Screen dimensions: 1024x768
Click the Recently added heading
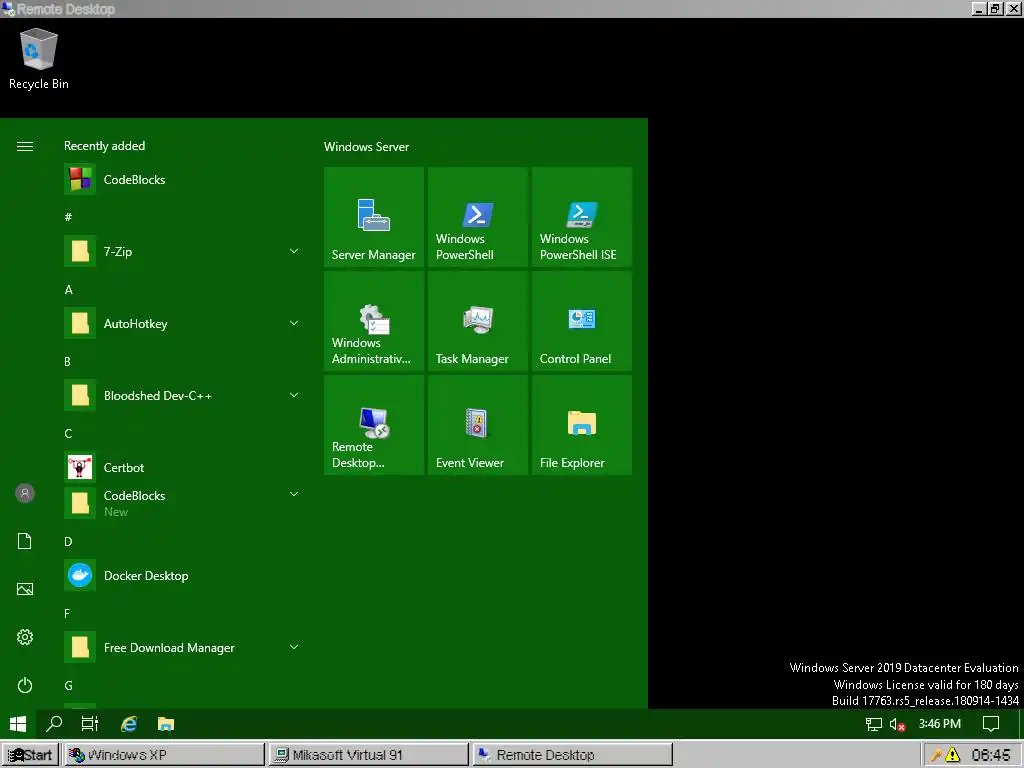tap(104, 146)
